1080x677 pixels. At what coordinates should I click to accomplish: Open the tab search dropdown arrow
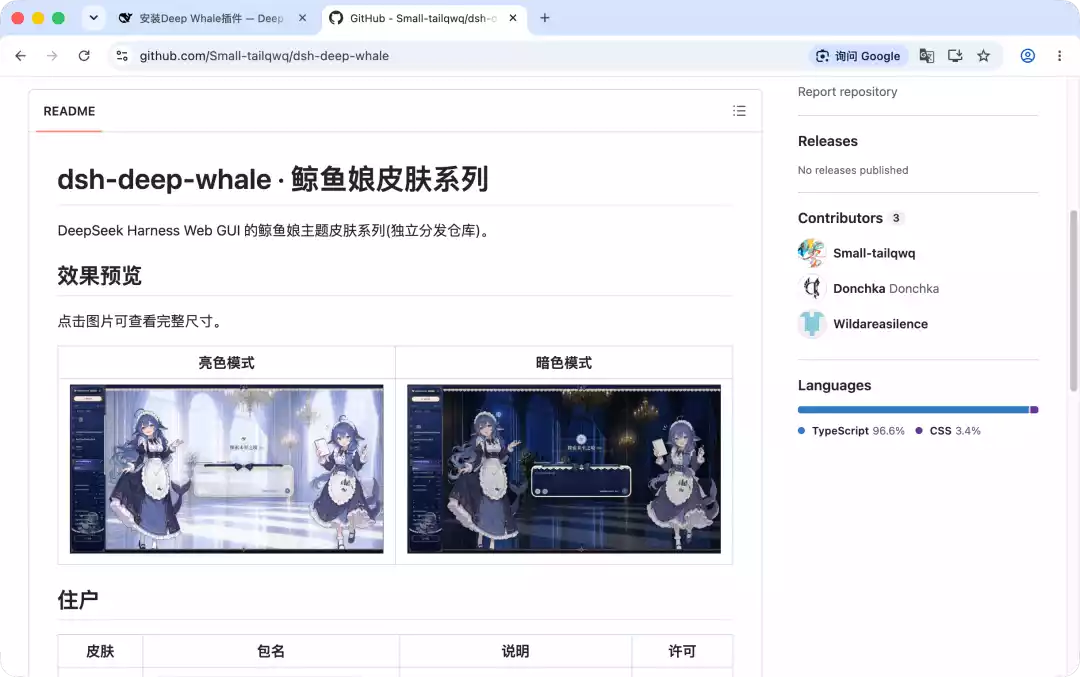[x=94, y=18]
